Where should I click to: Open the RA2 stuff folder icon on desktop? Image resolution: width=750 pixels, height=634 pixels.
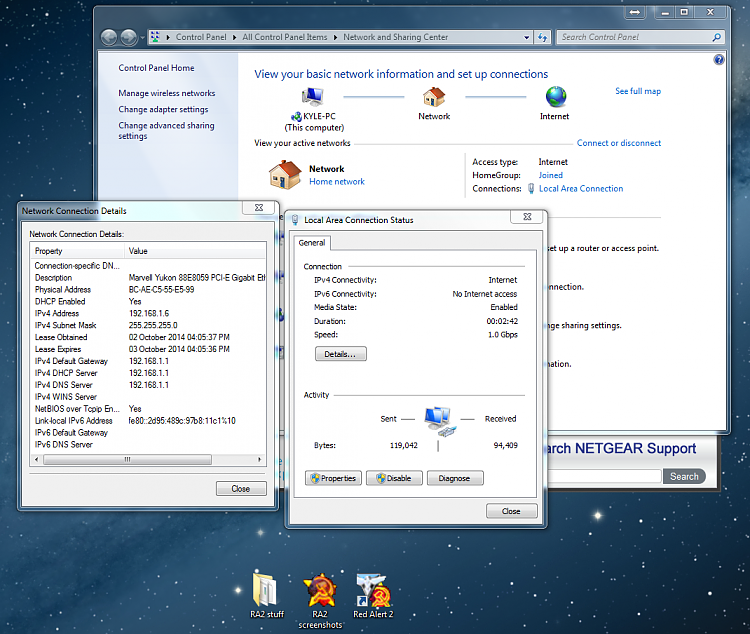265,588
